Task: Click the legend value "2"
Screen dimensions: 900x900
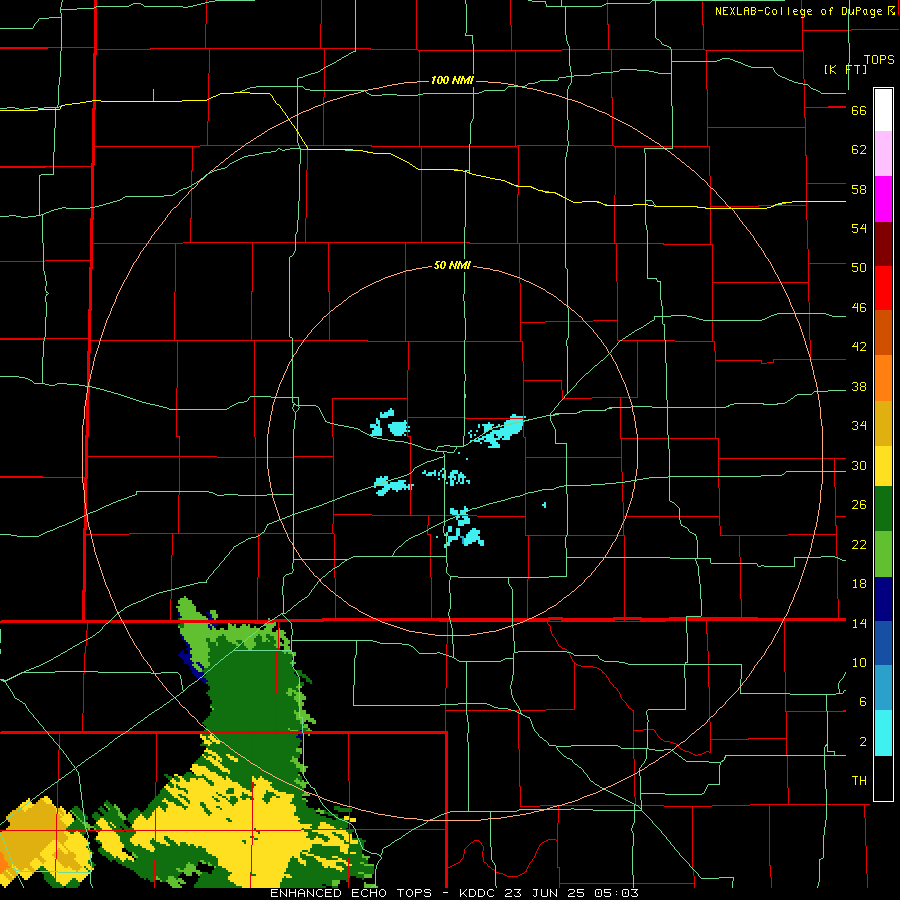Action: click(863, 742)
